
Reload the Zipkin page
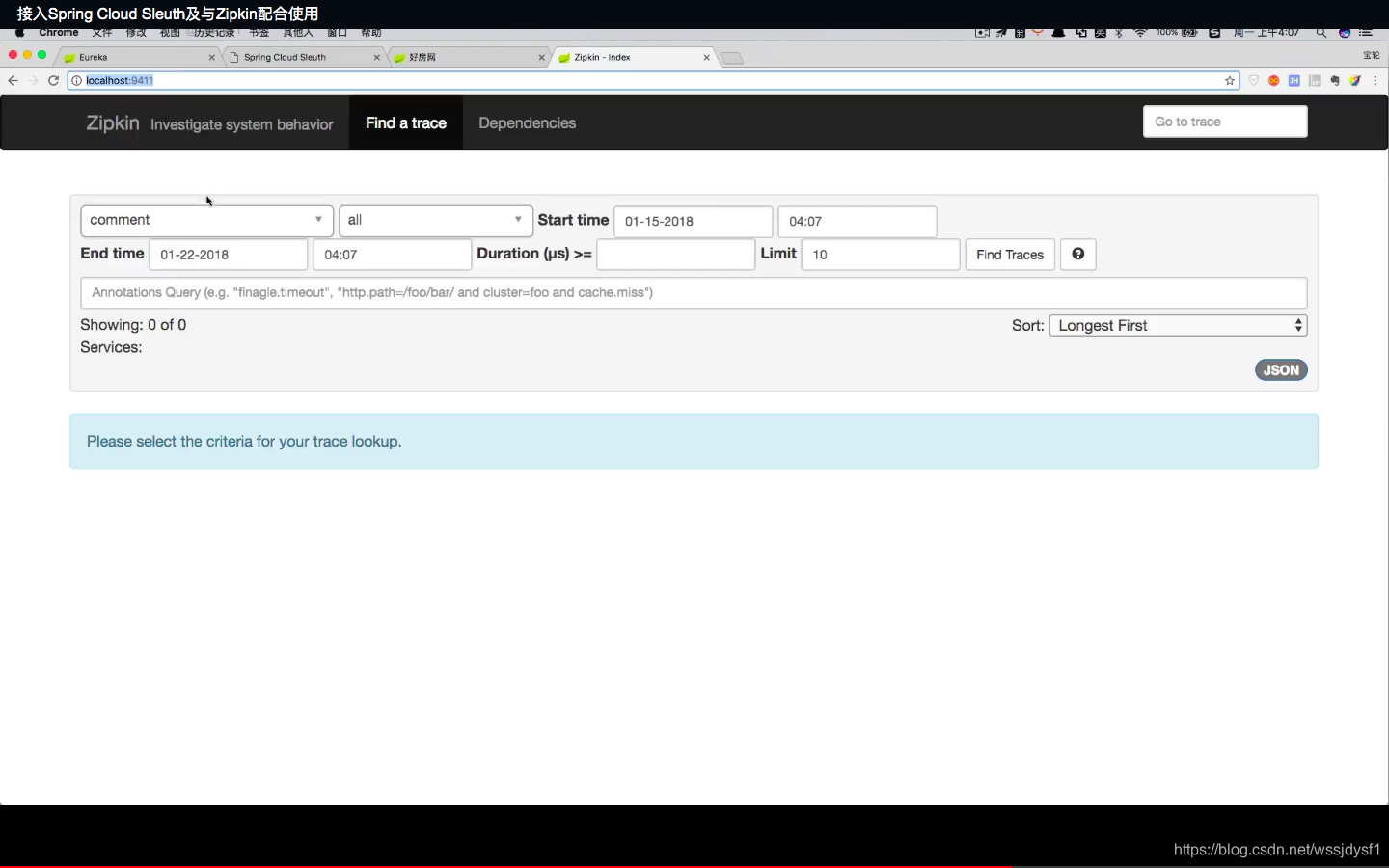(x=54, y=80)
